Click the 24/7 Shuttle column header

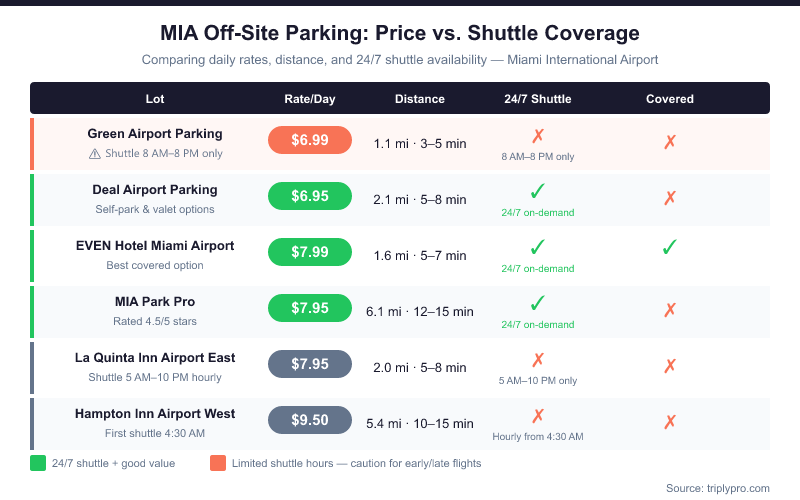tap(538, 99)
